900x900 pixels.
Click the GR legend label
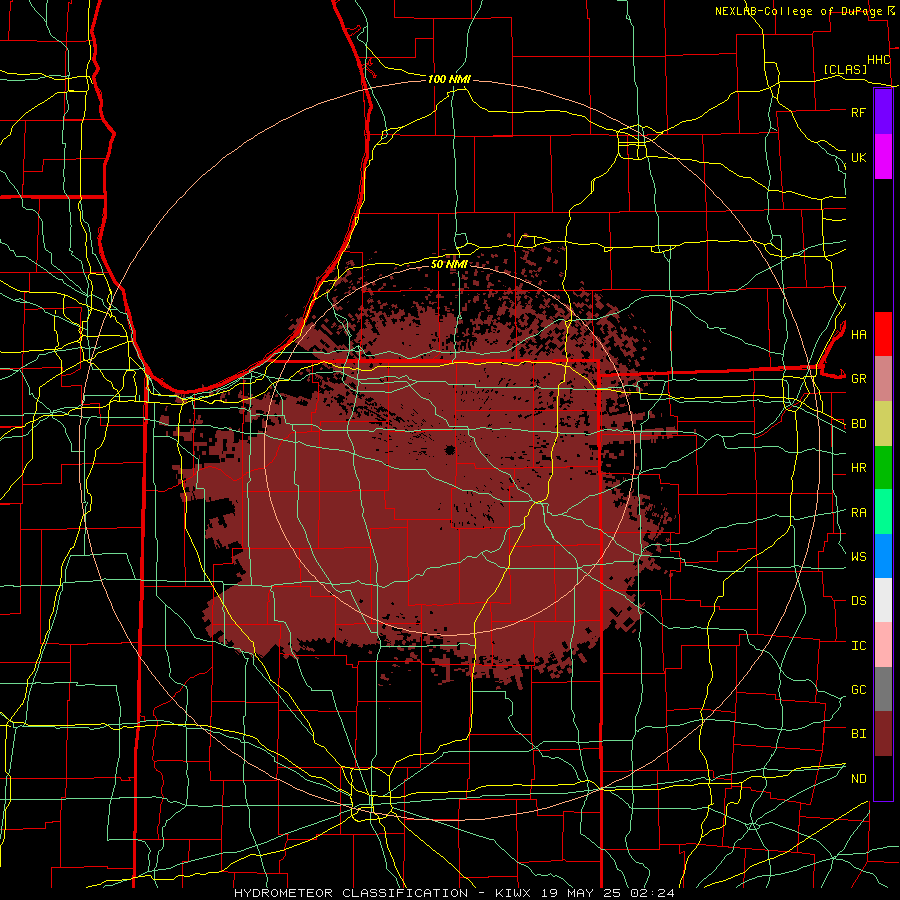point(858,379)
